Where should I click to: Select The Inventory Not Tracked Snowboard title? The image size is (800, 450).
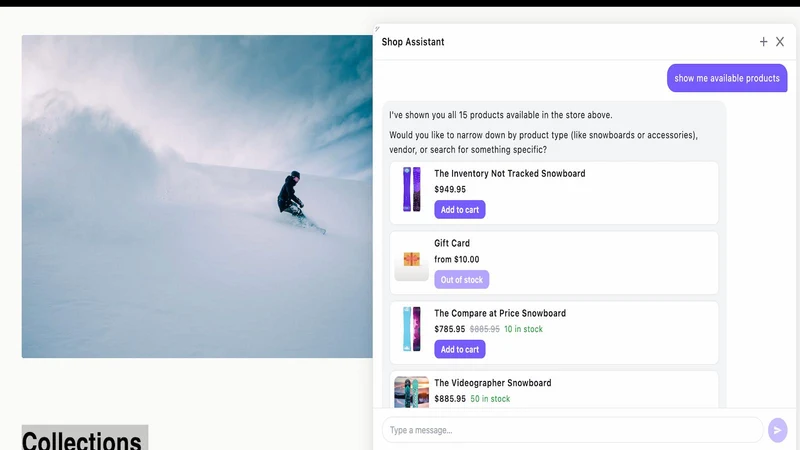(x=510, y=173)
